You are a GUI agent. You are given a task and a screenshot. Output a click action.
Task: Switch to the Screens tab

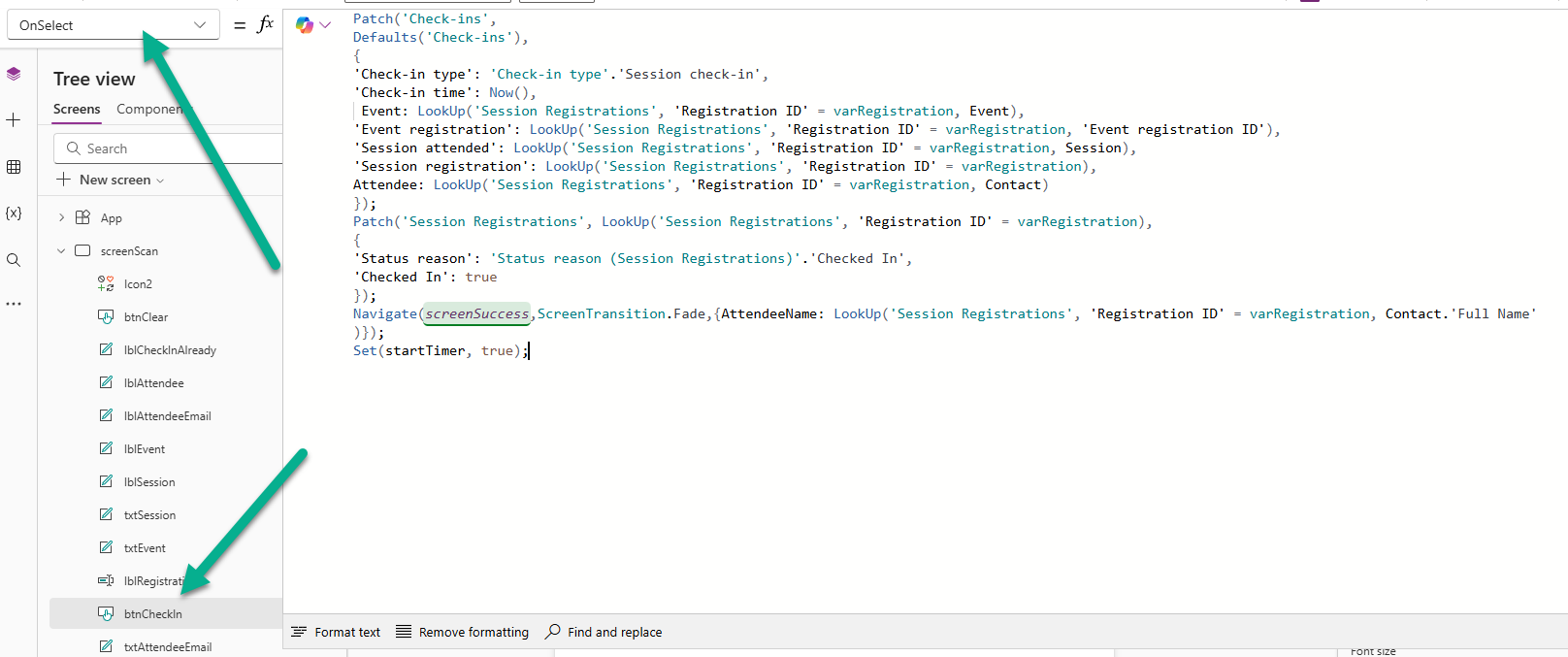pos(77,110)
